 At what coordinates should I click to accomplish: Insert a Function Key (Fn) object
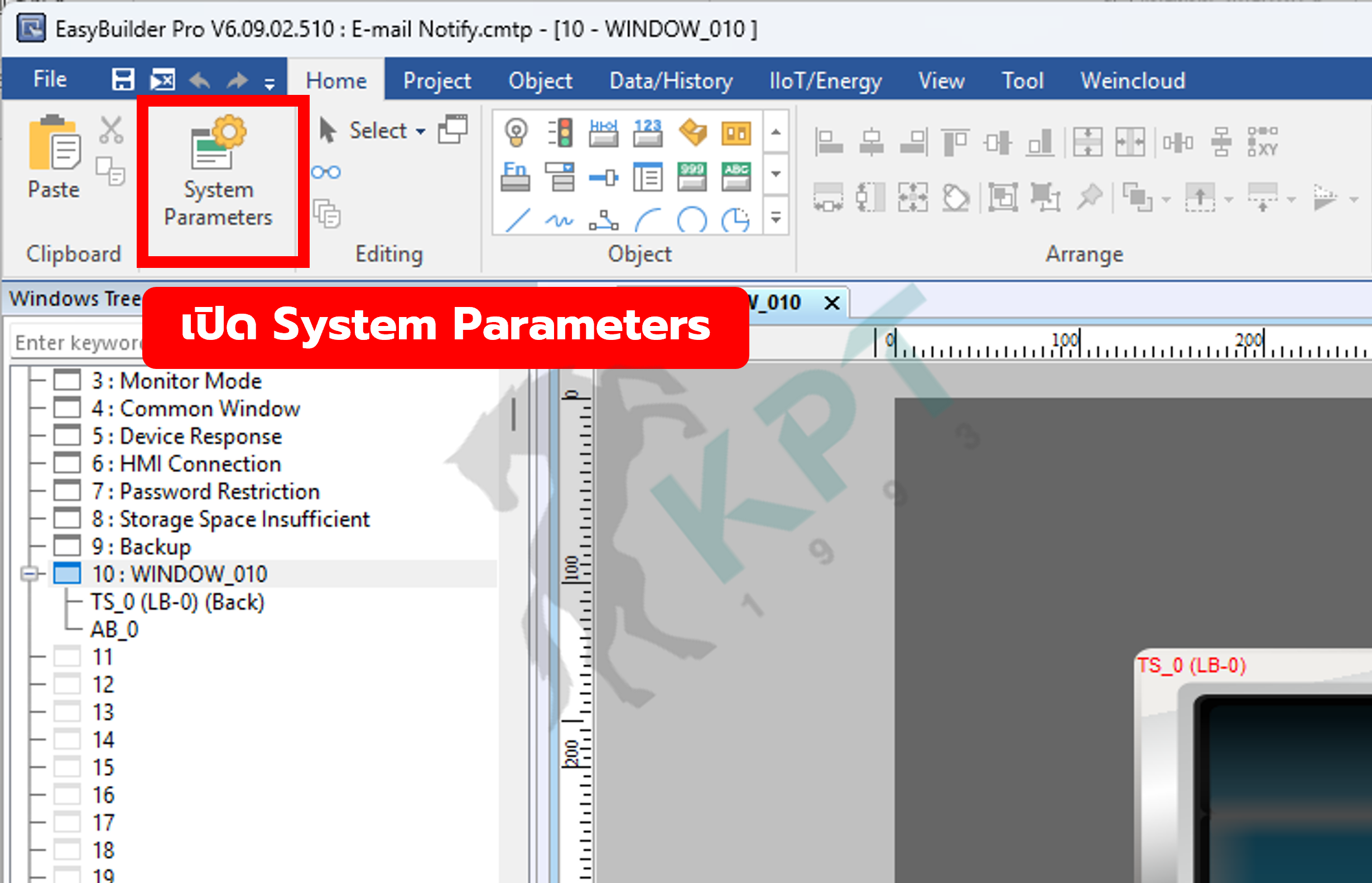pos(515,176)
